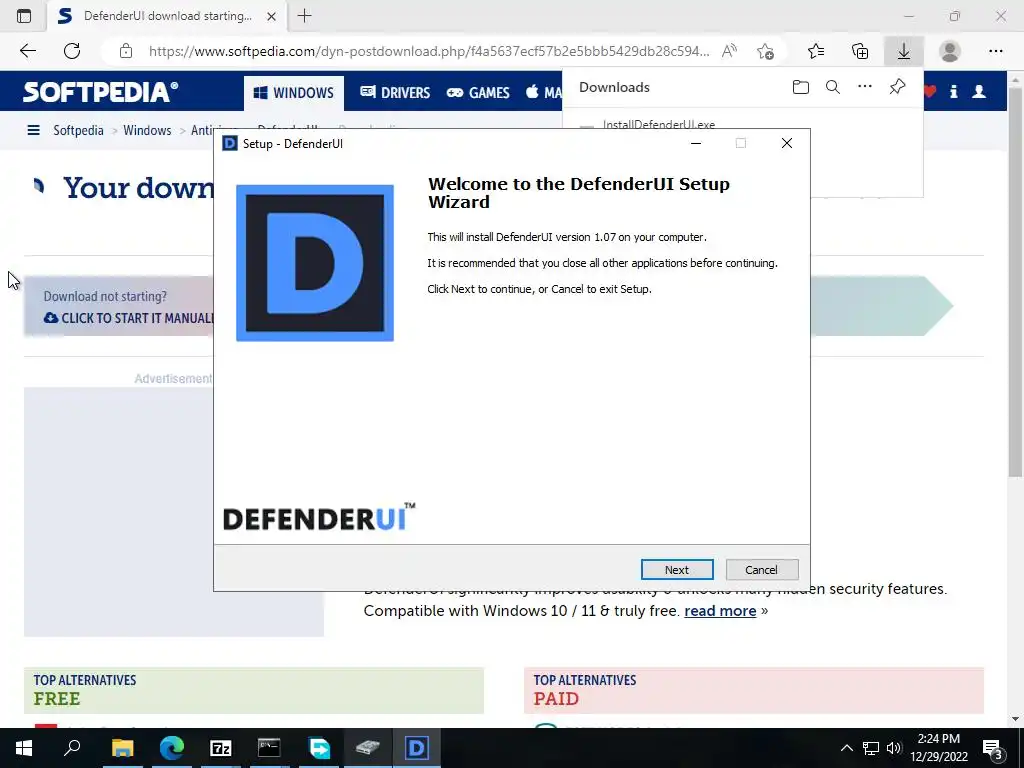
Task: Add this page to favorites star icon
Action: tap(765, 51)
